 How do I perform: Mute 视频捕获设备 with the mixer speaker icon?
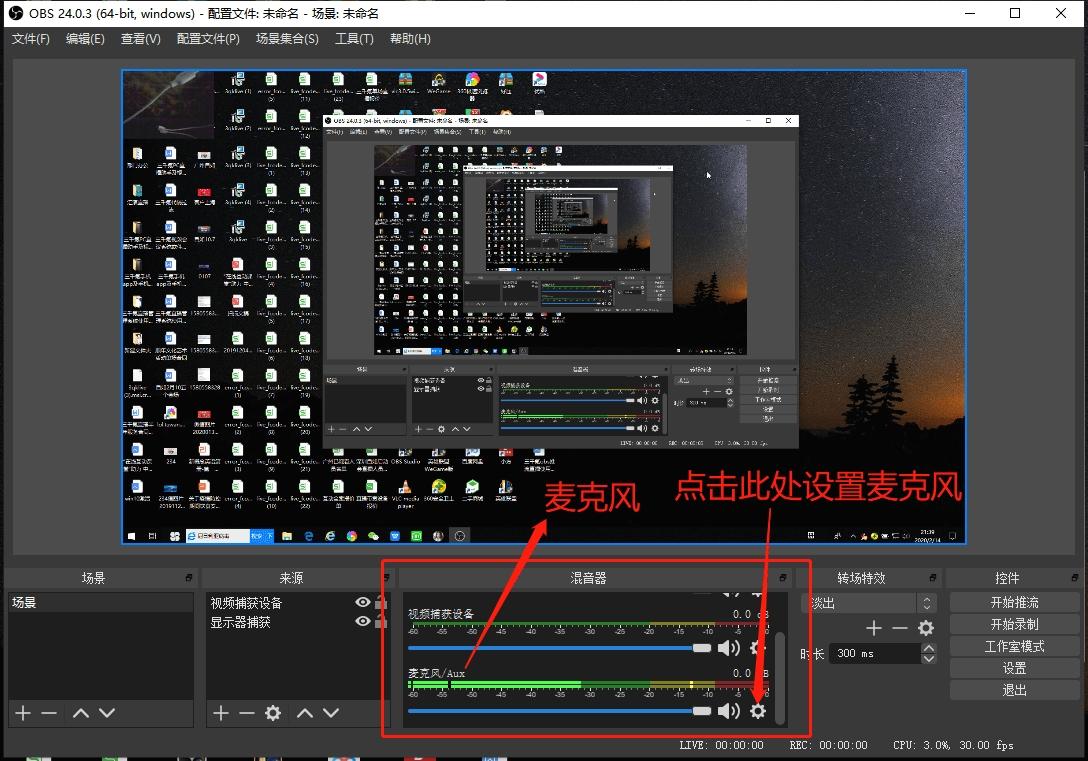point(729,648)
